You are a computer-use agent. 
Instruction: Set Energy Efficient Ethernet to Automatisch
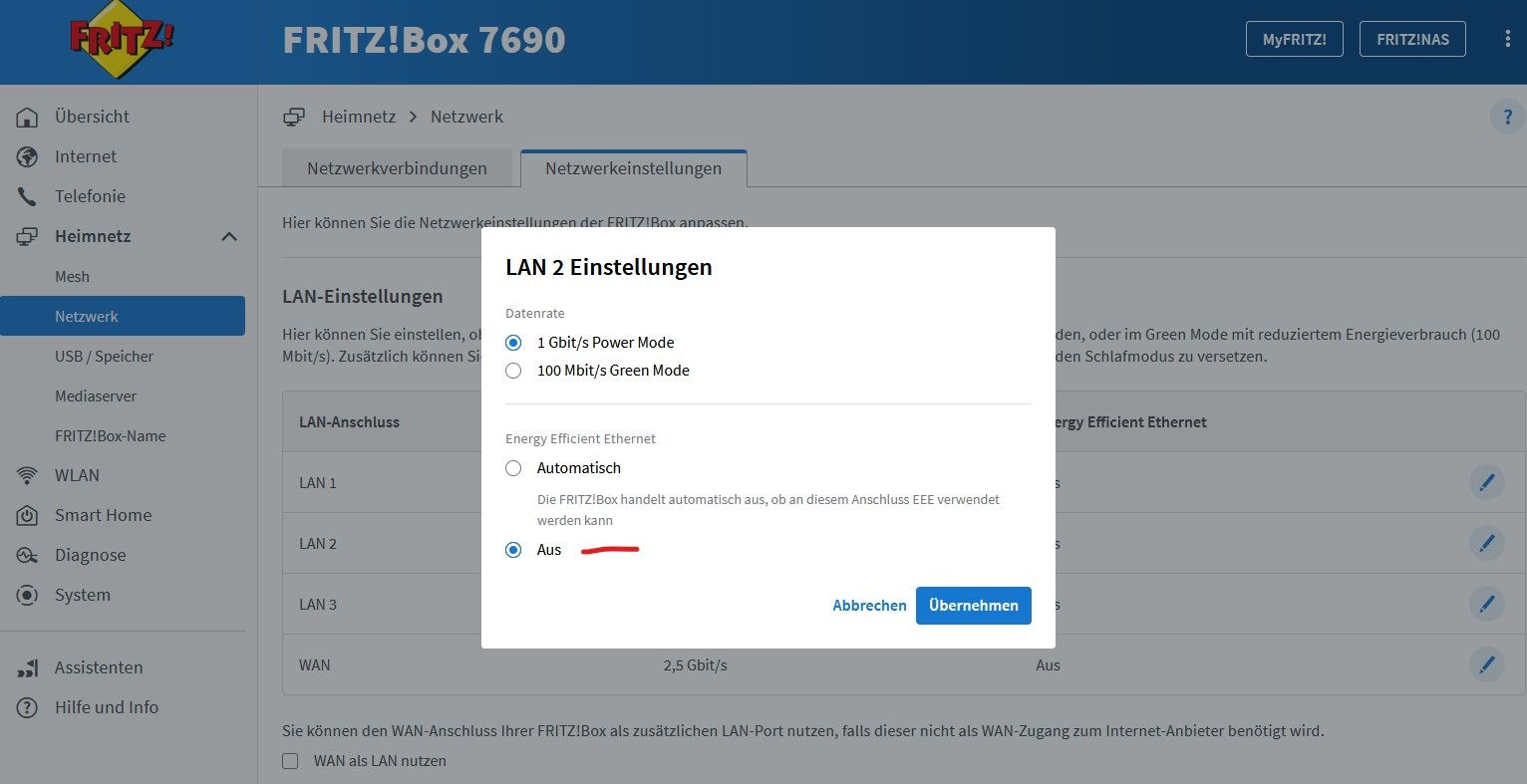tap(513, 468)
